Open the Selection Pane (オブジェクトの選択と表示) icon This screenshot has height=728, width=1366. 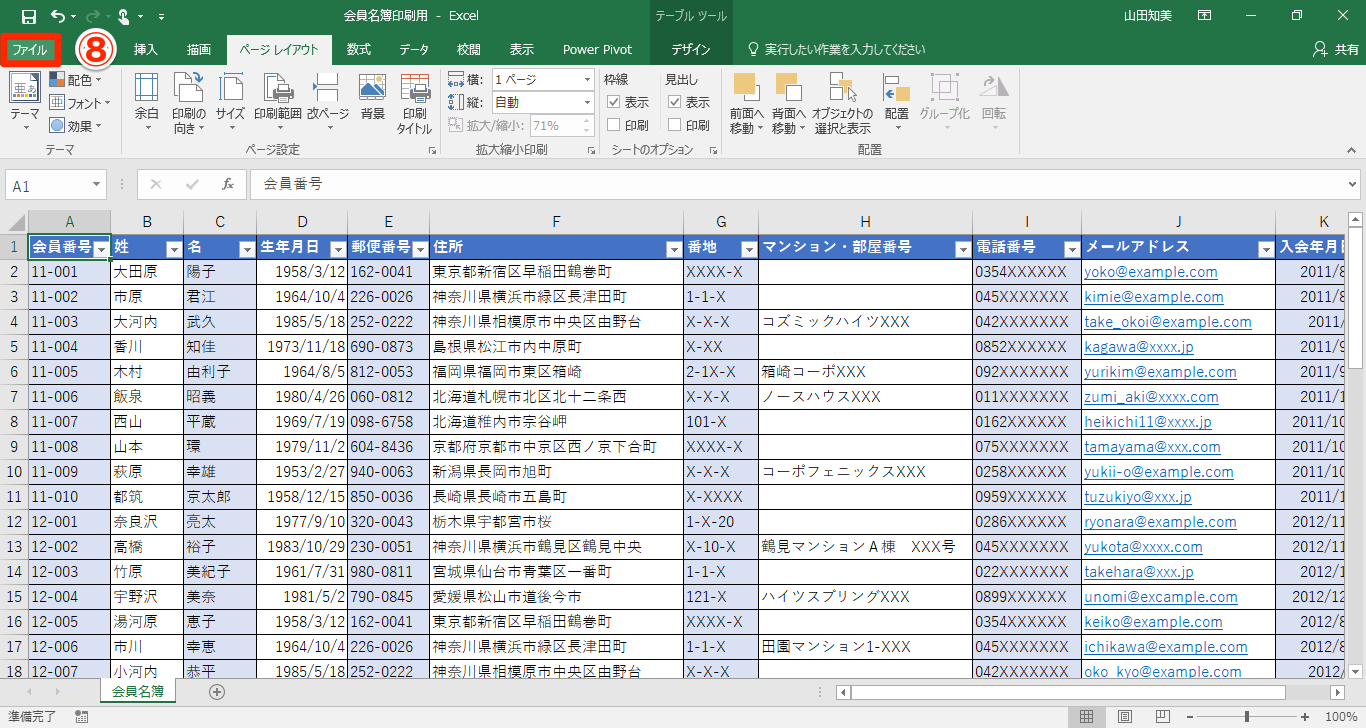841,87
